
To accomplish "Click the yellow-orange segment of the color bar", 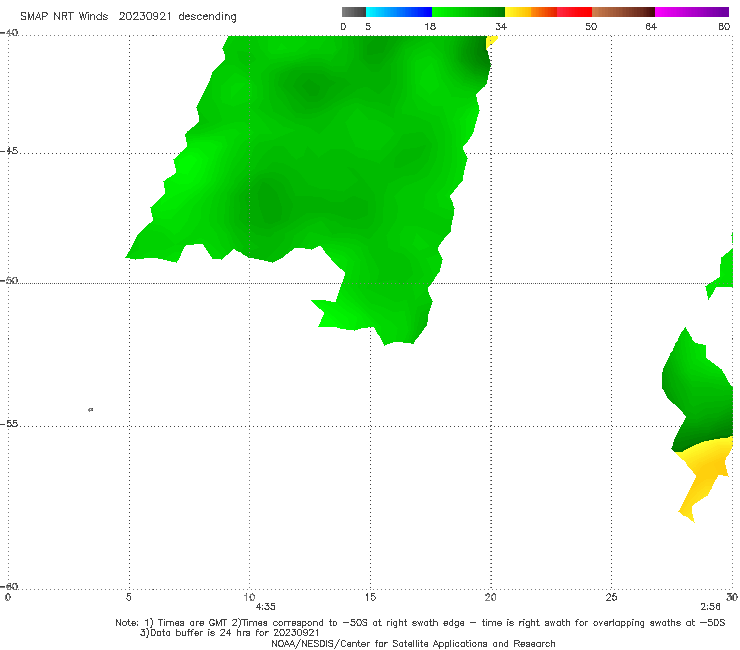I will pyautogui.click(x=530, y=12).
